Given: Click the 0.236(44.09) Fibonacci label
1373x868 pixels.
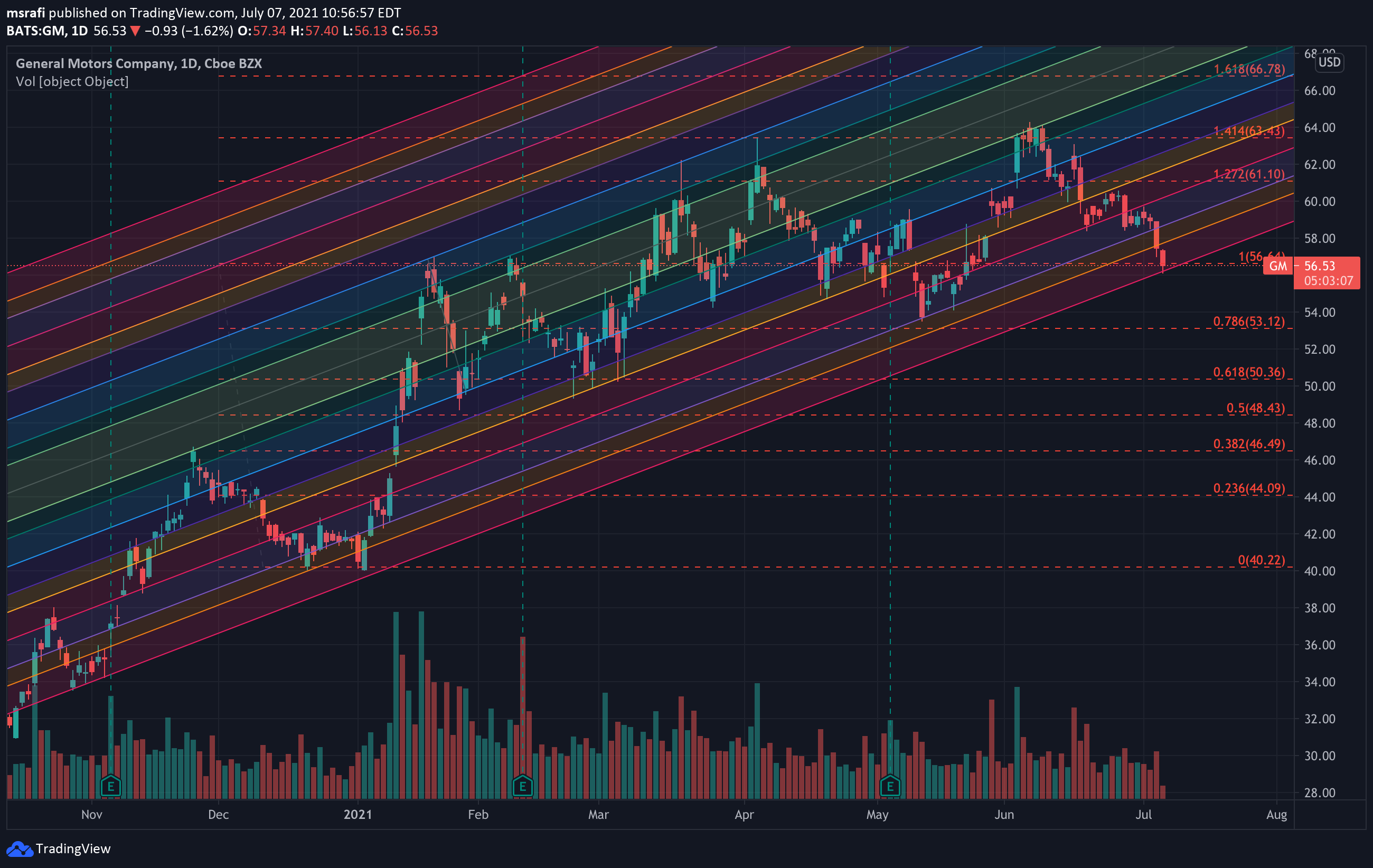Looking at the screenshot, I should click(x=1249, y=488).
